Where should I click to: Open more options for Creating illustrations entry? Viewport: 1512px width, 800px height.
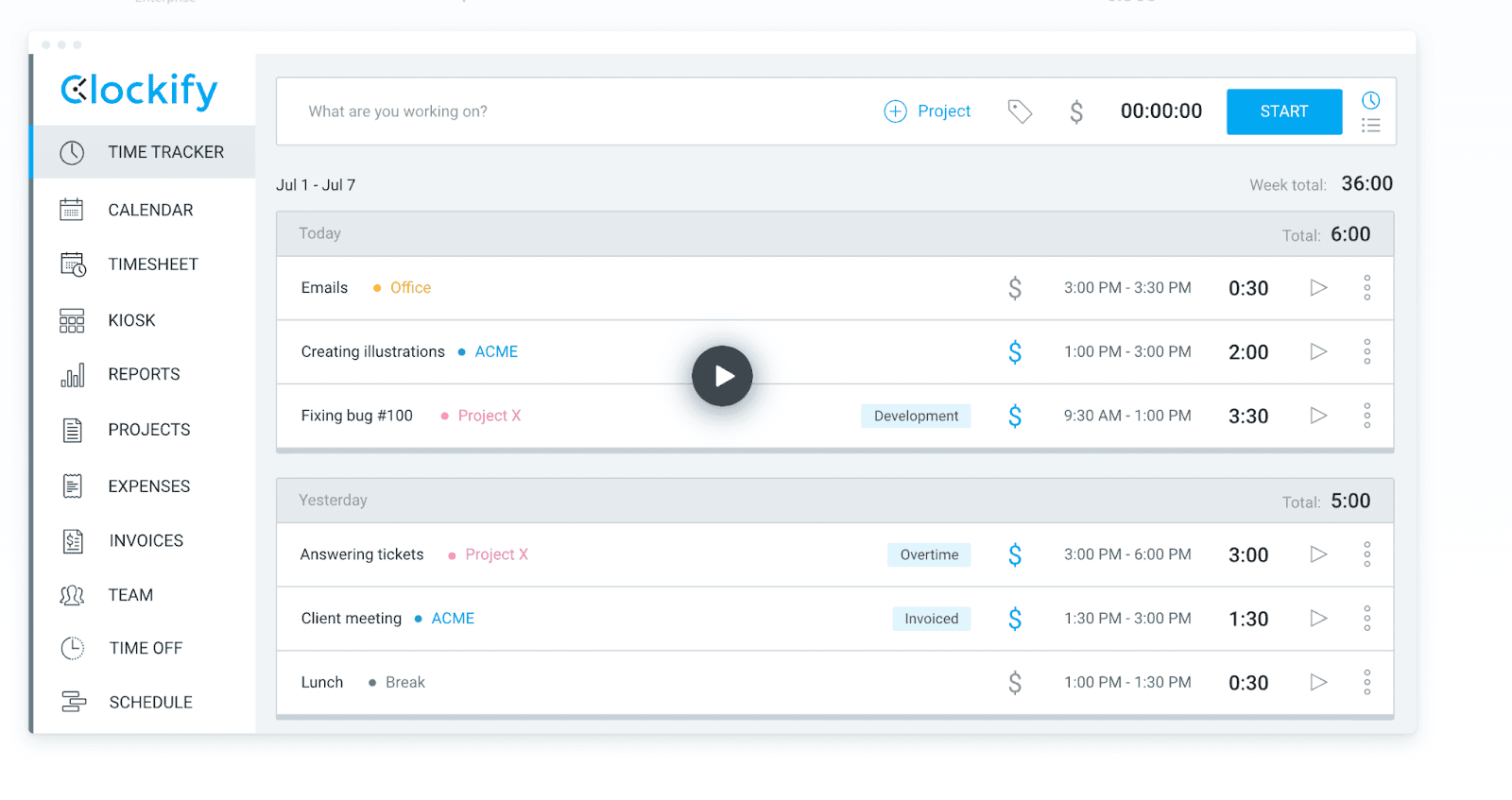(1366, 351)
